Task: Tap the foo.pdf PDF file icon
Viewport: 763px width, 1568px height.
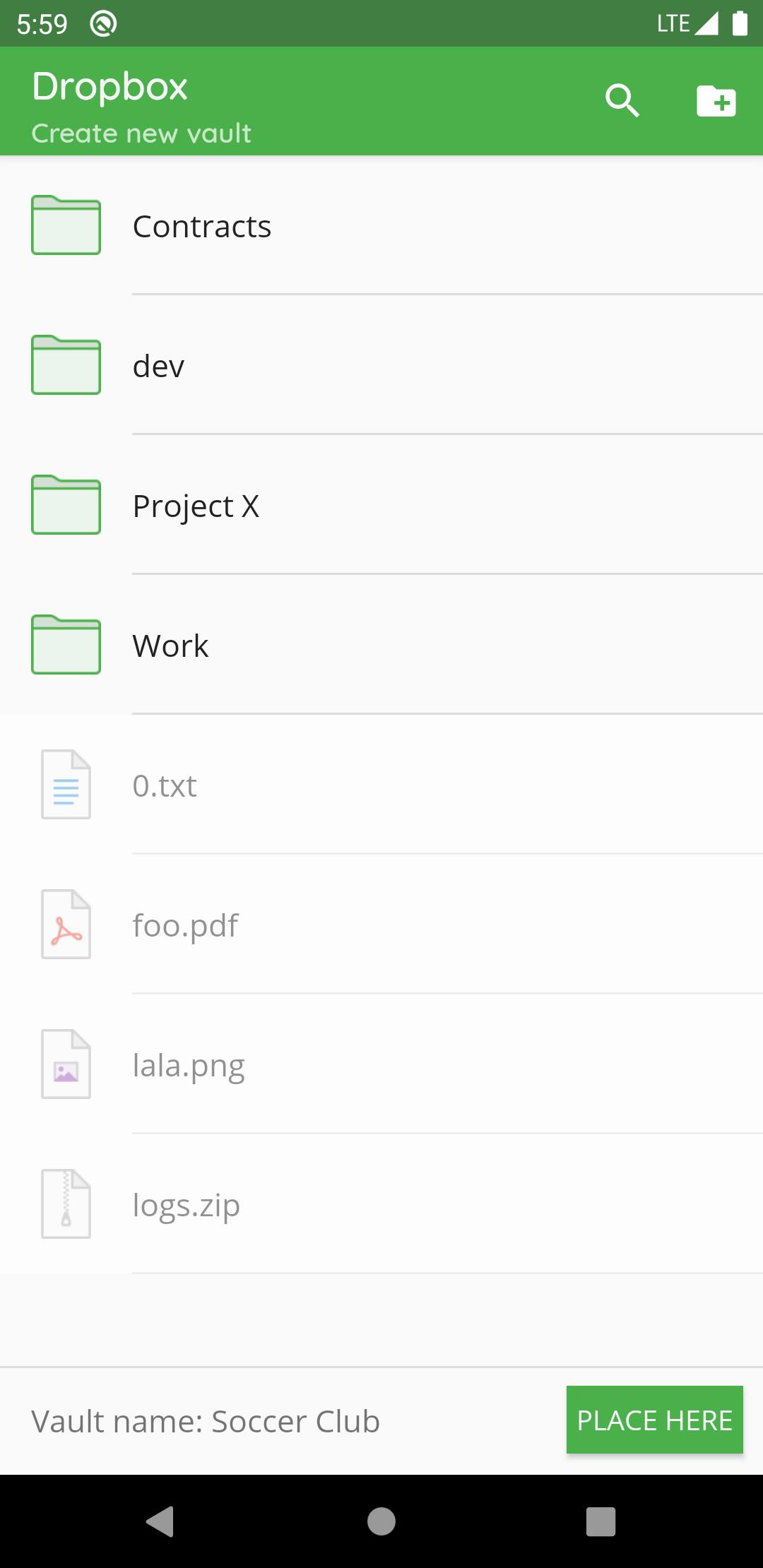Action: click(x=66, y=924)
